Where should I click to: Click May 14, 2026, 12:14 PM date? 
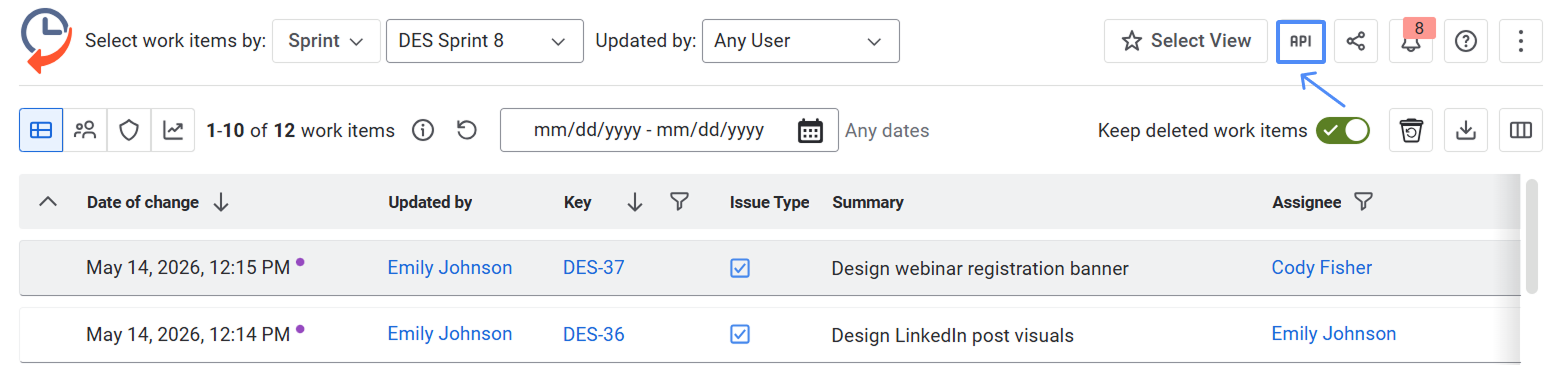click(188, 334)
